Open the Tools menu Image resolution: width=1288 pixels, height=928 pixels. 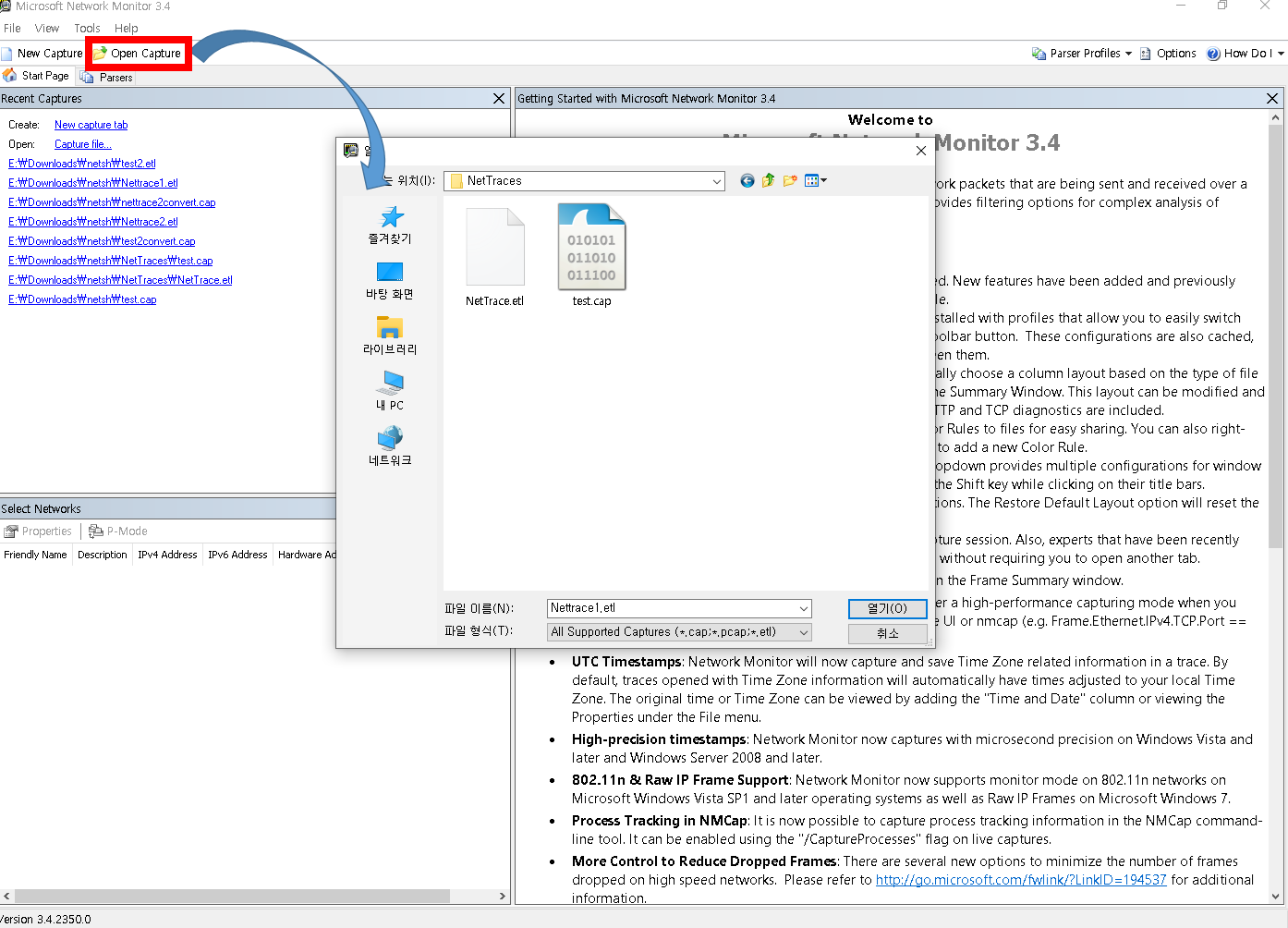tap(87, 29)
